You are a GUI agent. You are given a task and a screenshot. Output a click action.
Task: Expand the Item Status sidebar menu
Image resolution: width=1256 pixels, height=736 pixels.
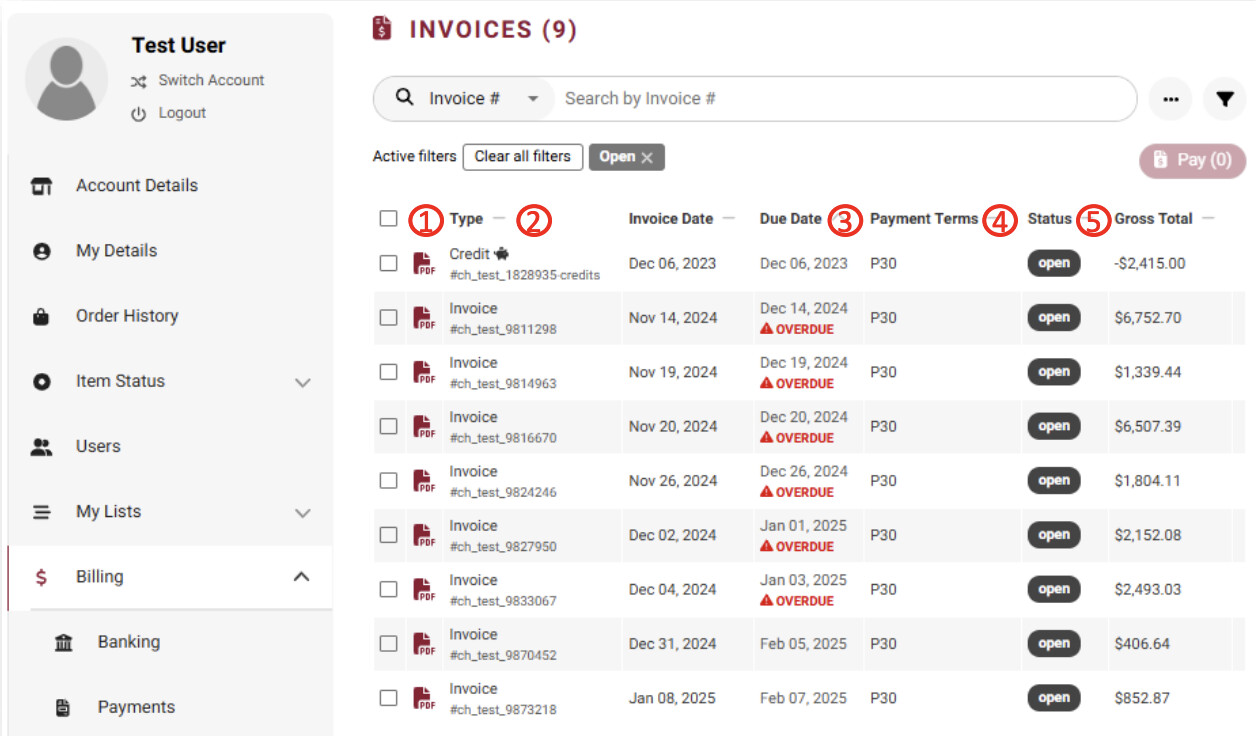pyautogui.click(x=303, y=382)
